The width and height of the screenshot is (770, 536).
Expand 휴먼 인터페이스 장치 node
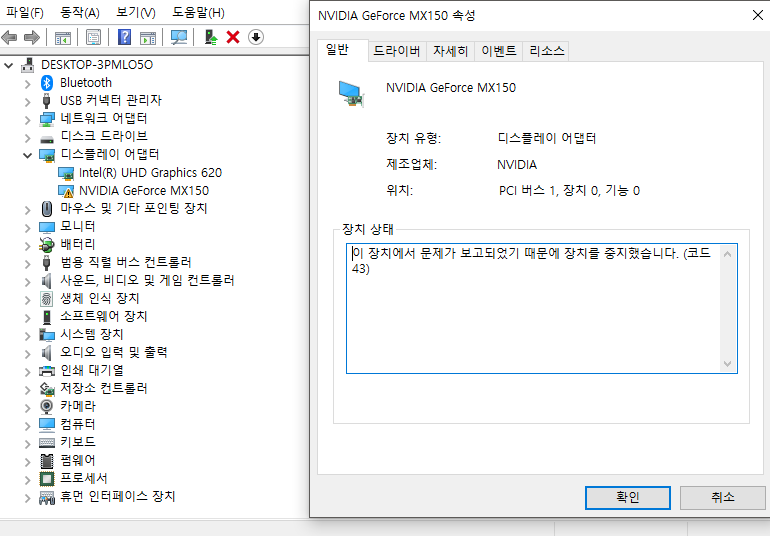[28, 497]
